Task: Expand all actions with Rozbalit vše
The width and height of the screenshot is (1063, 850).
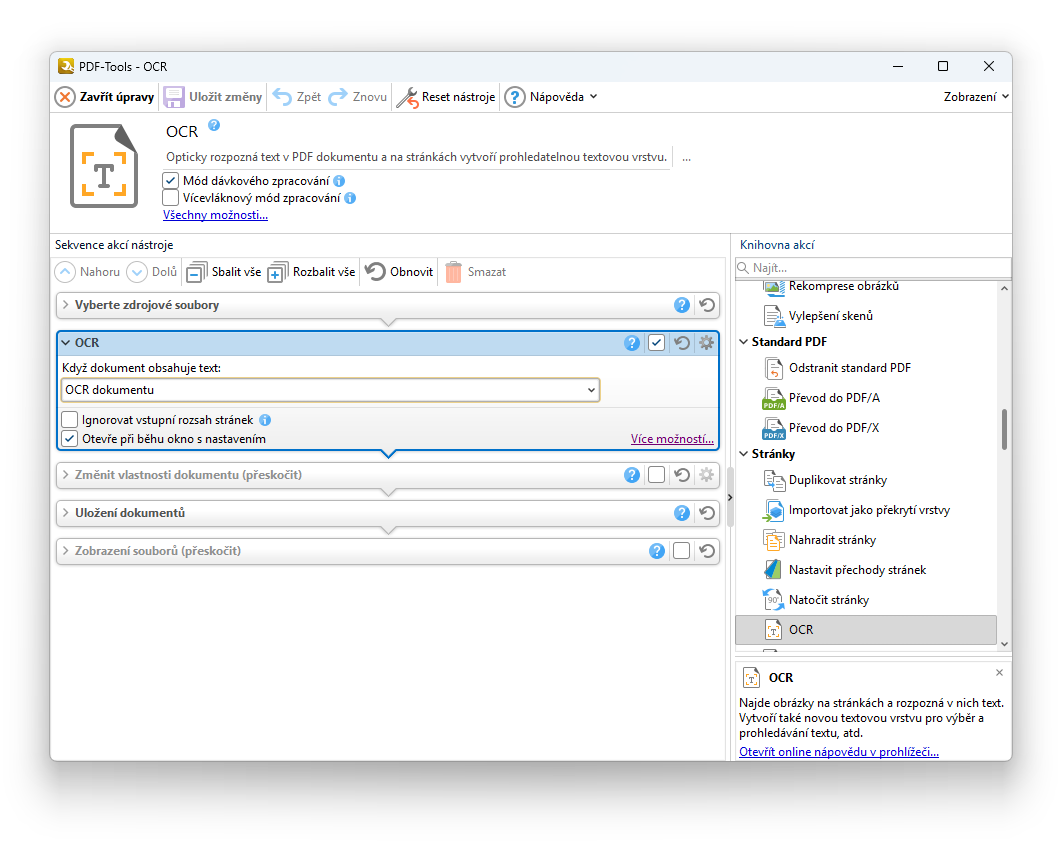Action: (x=311, y=272)
